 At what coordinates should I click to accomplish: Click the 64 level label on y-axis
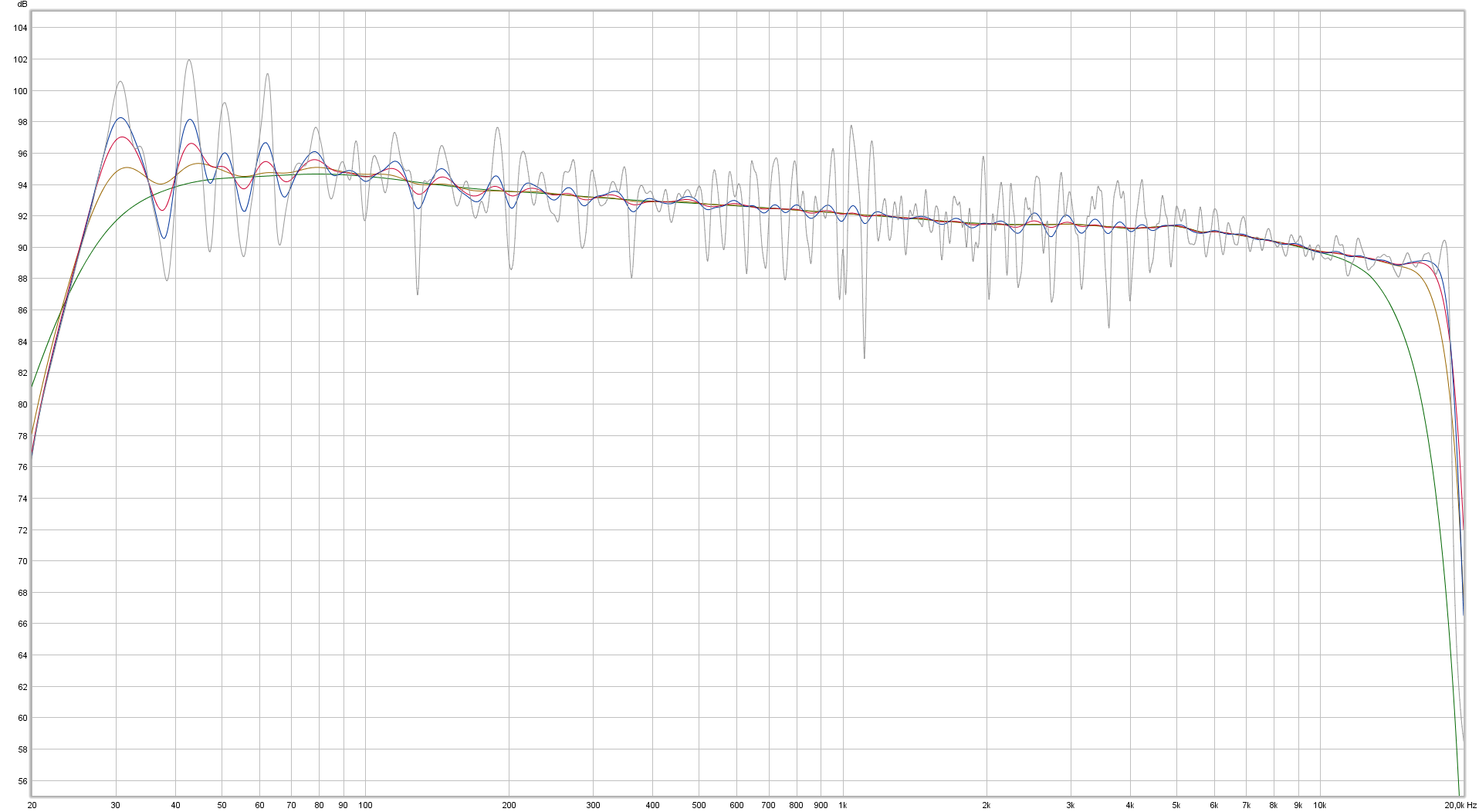coord(22,656)
